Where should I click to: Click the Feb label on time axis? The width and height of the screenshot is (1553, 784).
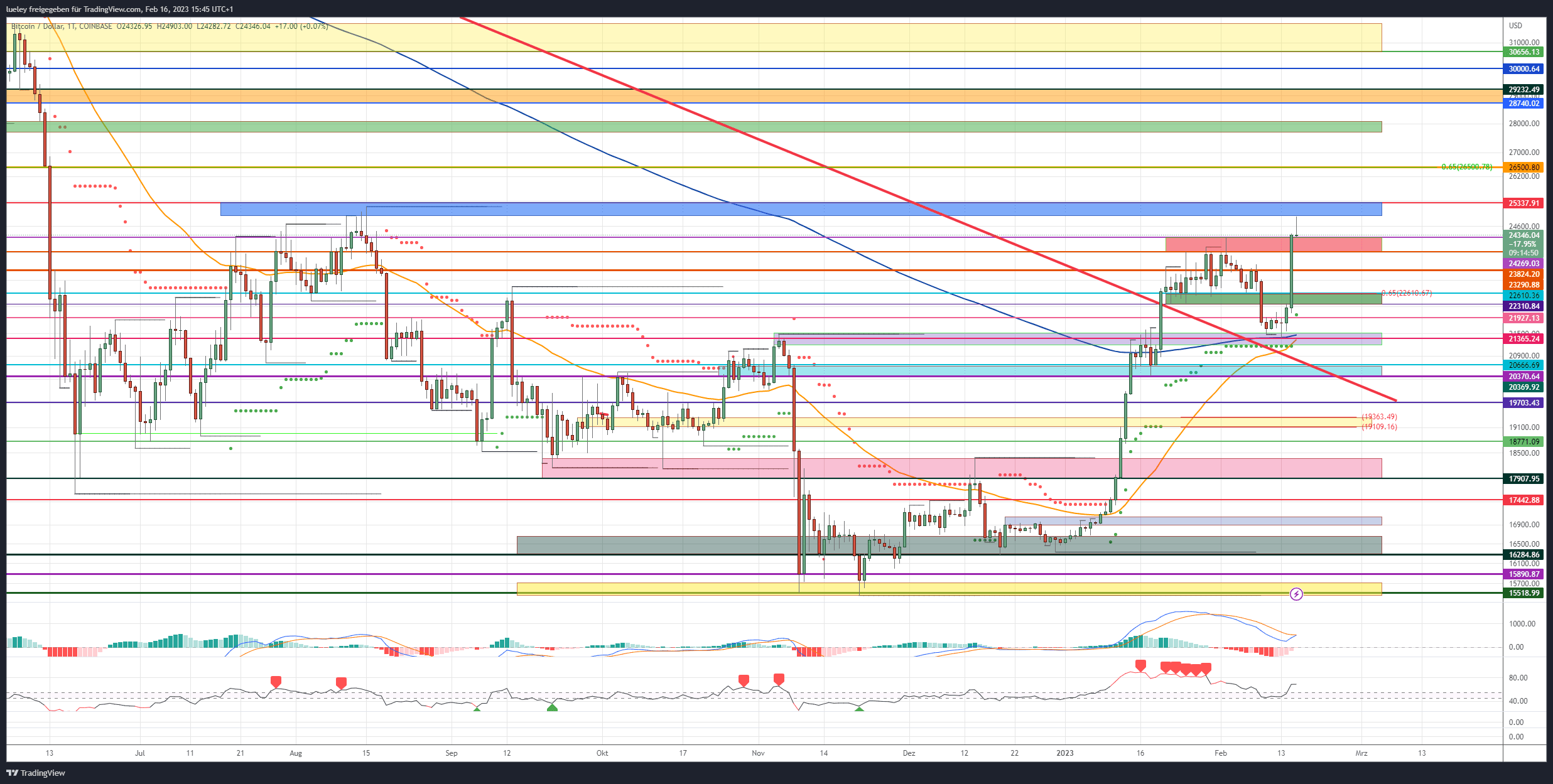[1220, 753]
